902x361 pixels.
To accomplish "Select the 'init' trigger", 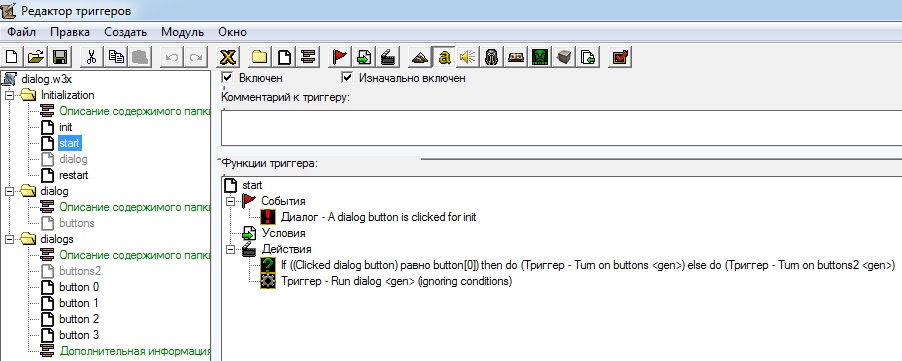I will click(x=66, y=127).
